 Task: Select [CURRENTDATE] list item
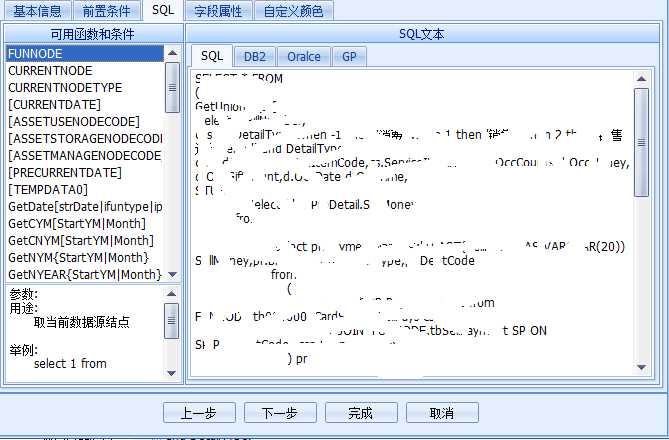click(84, 105)
